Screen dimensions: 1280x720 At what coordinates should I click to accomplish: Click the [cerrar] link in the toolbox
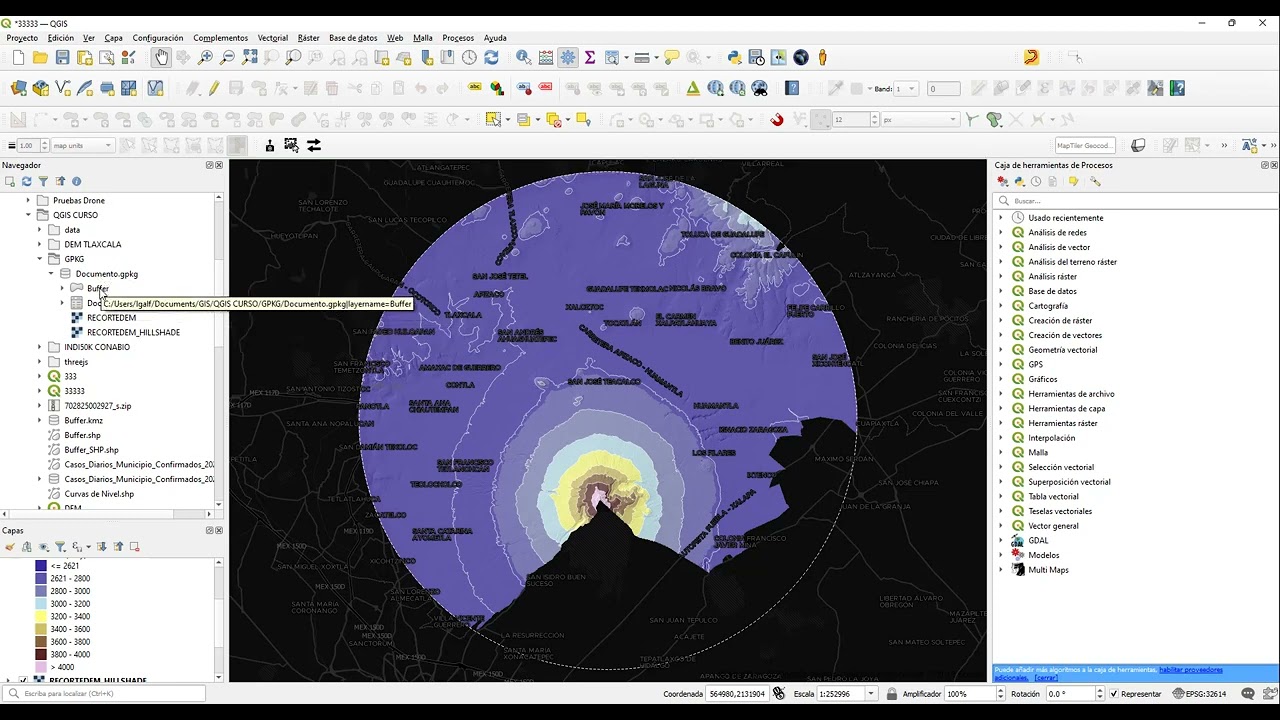click(x=1046, y=678)
